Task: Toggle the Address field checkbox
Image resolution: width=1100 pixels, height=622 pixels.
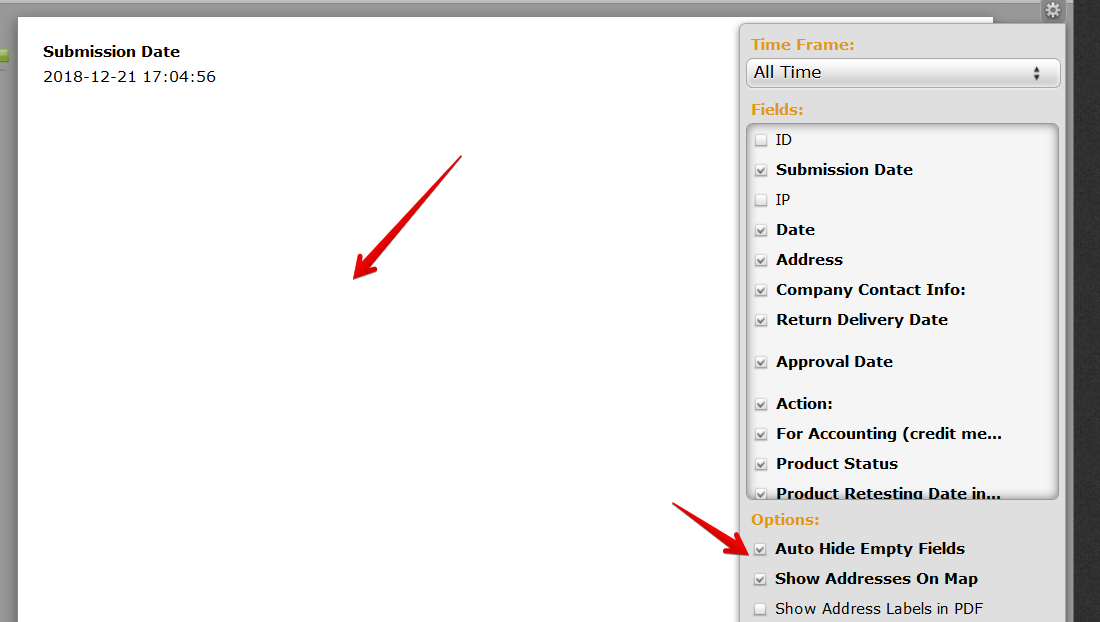Action: click(761, 261)
